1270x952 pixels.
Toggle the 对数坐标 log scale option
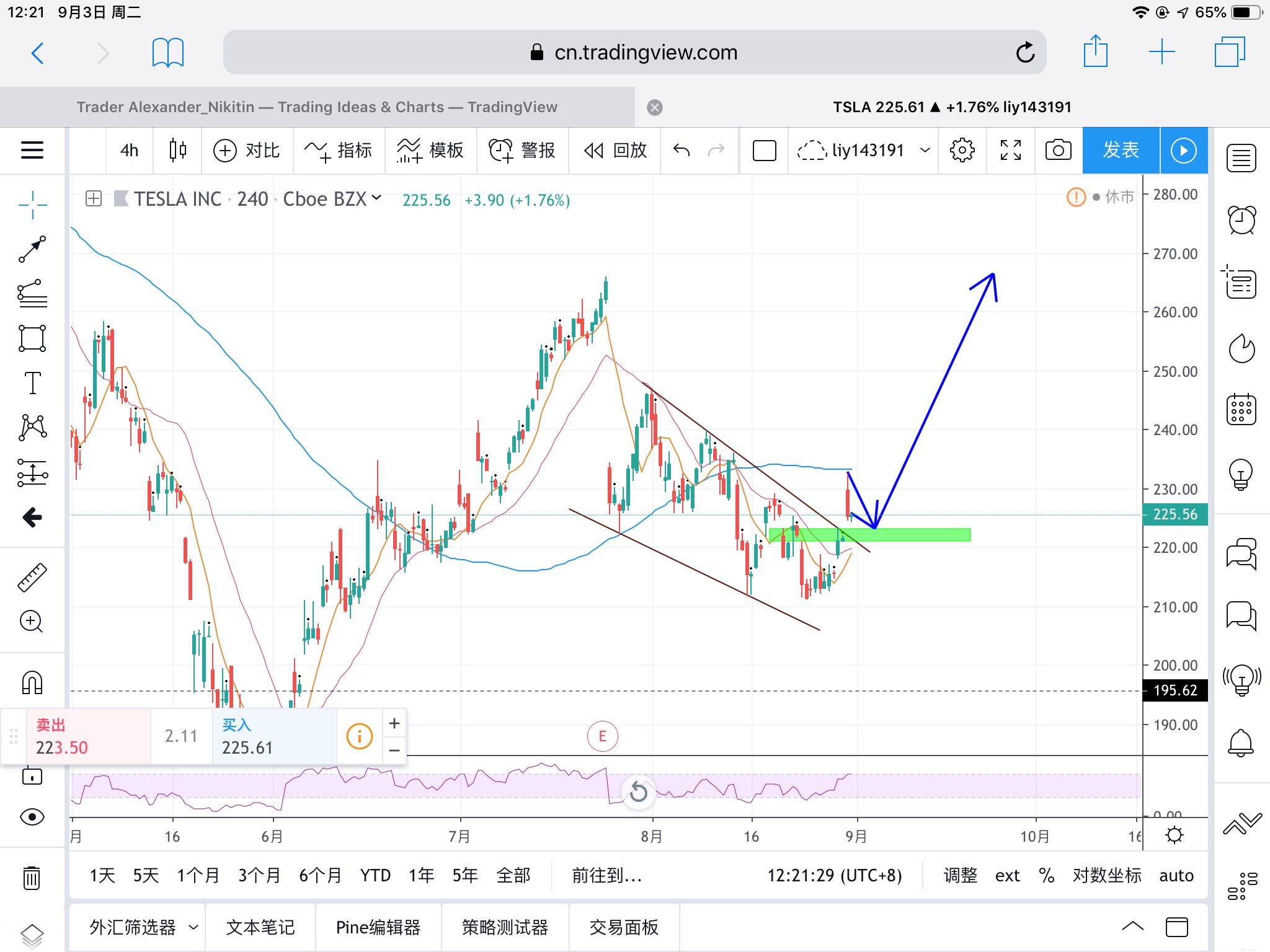(1107, 875)
